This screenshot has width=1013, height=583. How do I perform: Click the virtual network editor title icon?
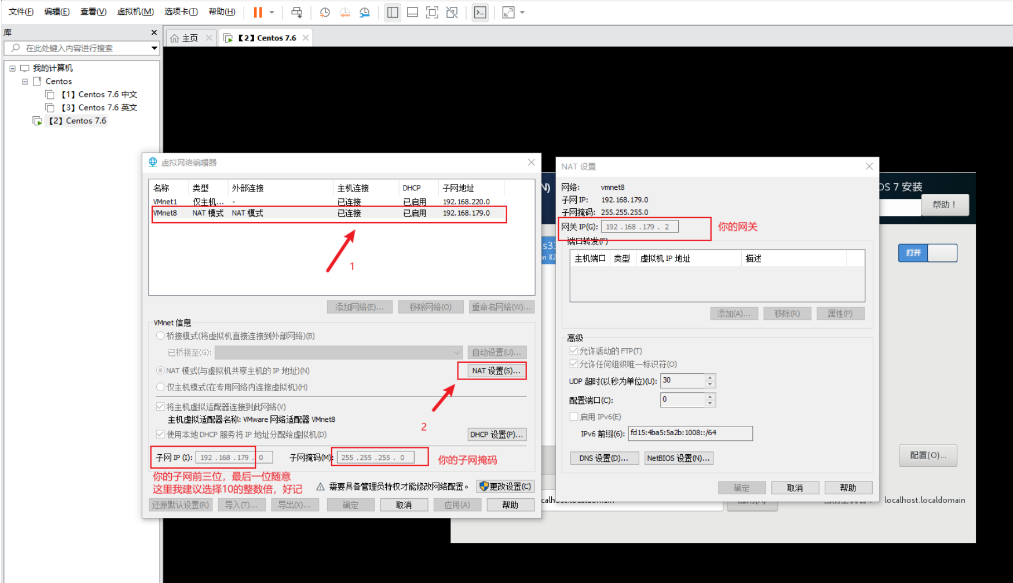point(152,162)
